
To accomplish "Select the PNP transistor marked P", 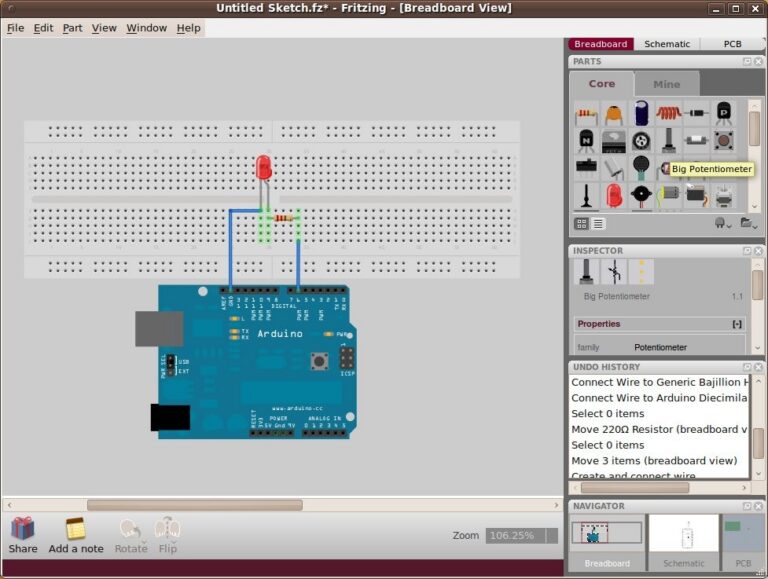I will [x=723, y=113].
